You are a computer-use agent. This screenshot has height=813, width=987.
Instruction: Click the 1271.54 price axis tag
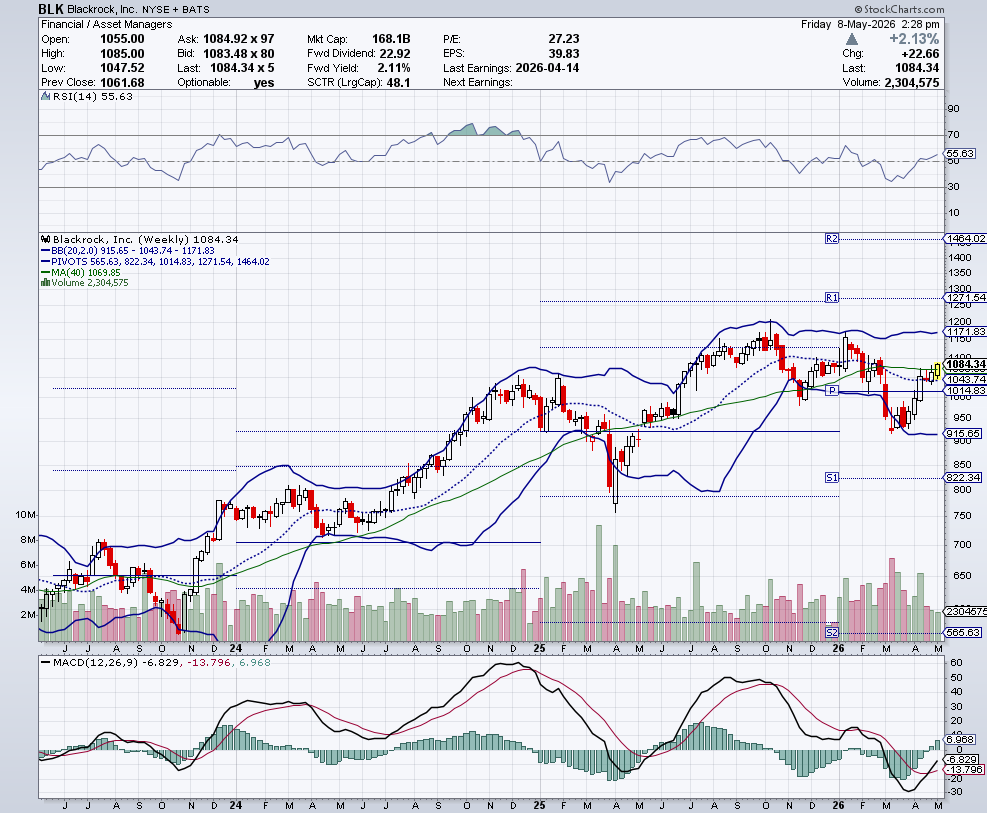(x=966, y=298)
